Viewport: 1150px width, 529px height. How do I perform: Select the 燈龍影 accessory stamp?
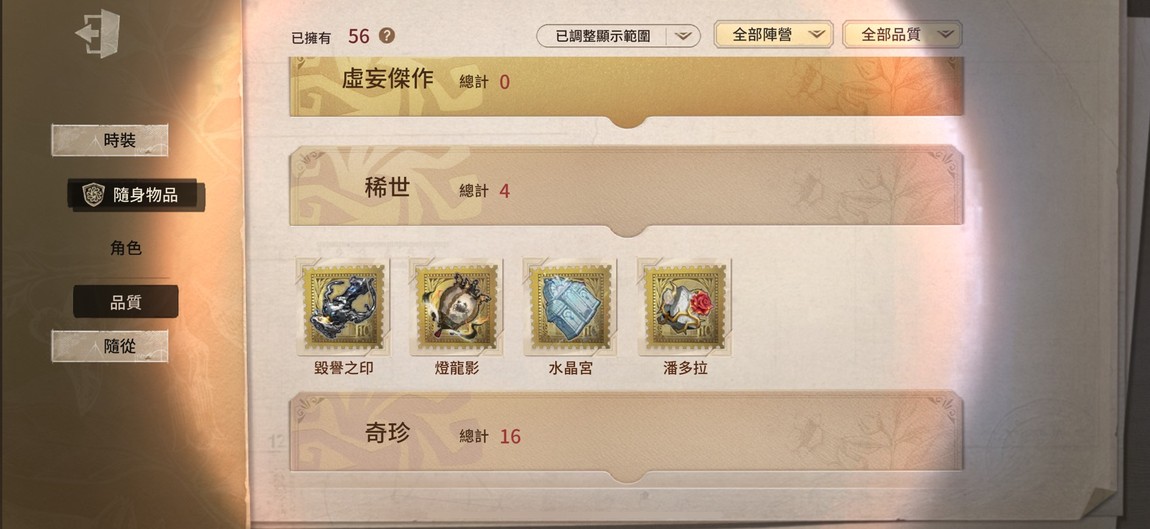[x=457, y=307]
